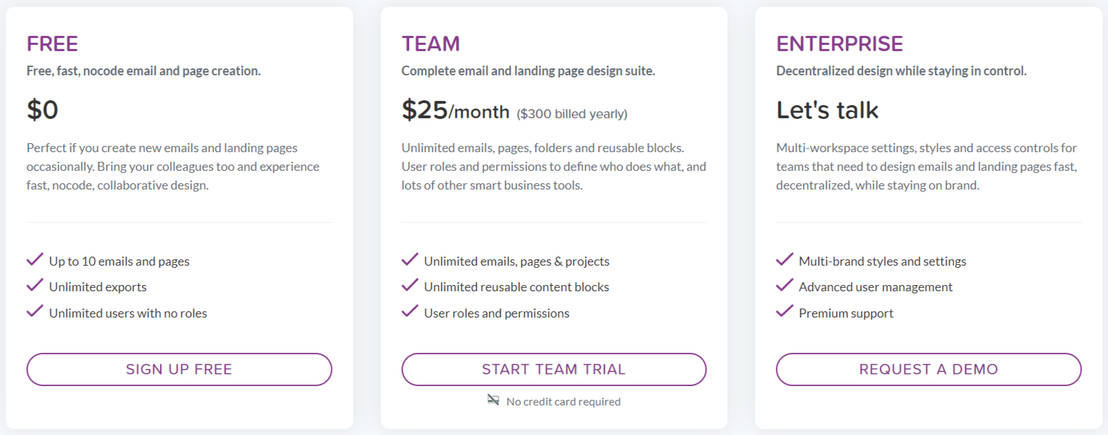
Task: Click the No credit card required note
Action: 563,402
